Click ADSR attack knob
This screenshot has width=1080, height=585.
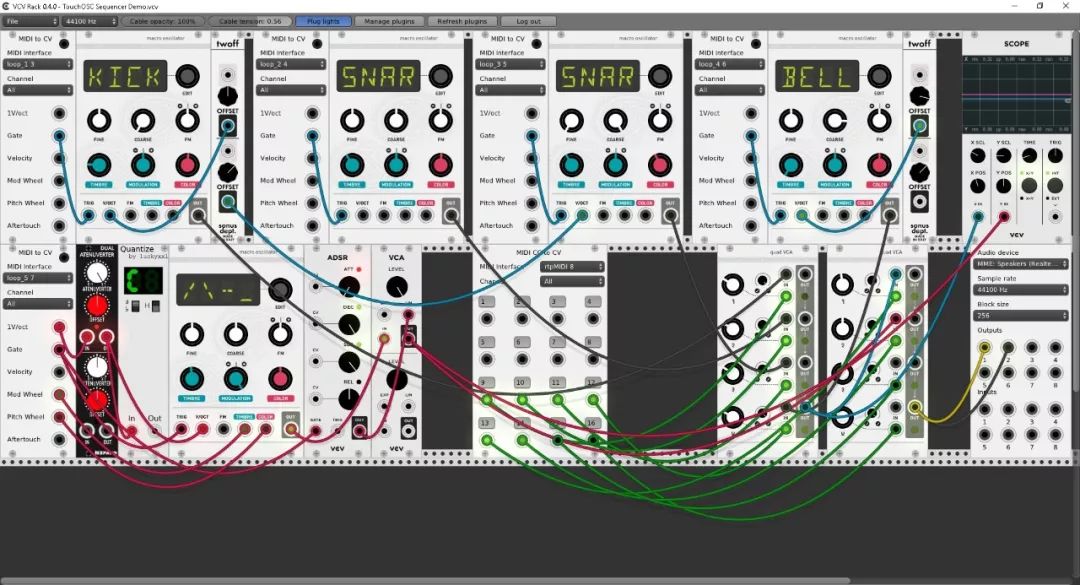click(349, 286)
